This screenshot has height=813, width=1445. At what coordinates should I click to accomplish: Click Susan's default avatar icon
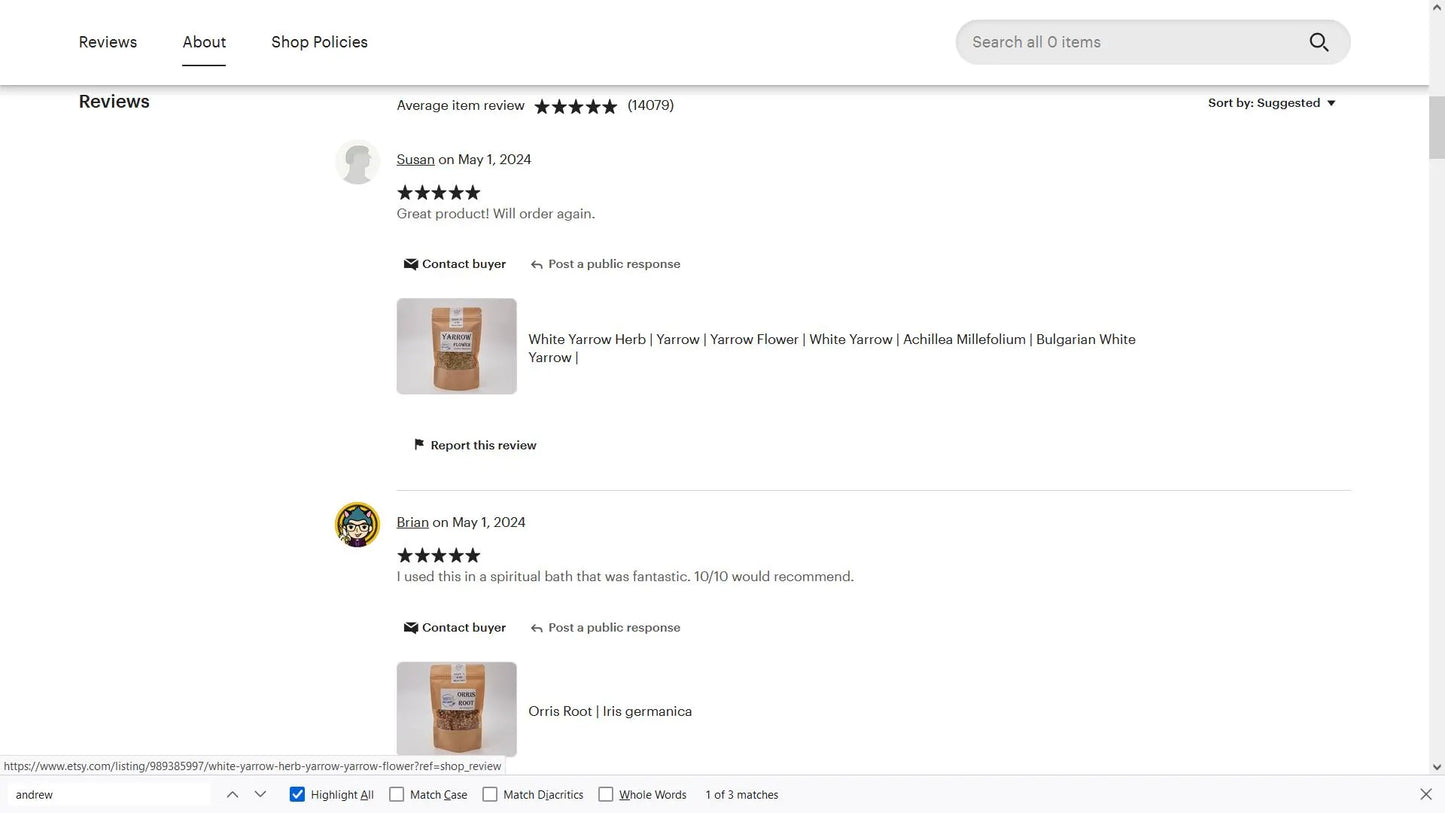(x=357, y=162)
